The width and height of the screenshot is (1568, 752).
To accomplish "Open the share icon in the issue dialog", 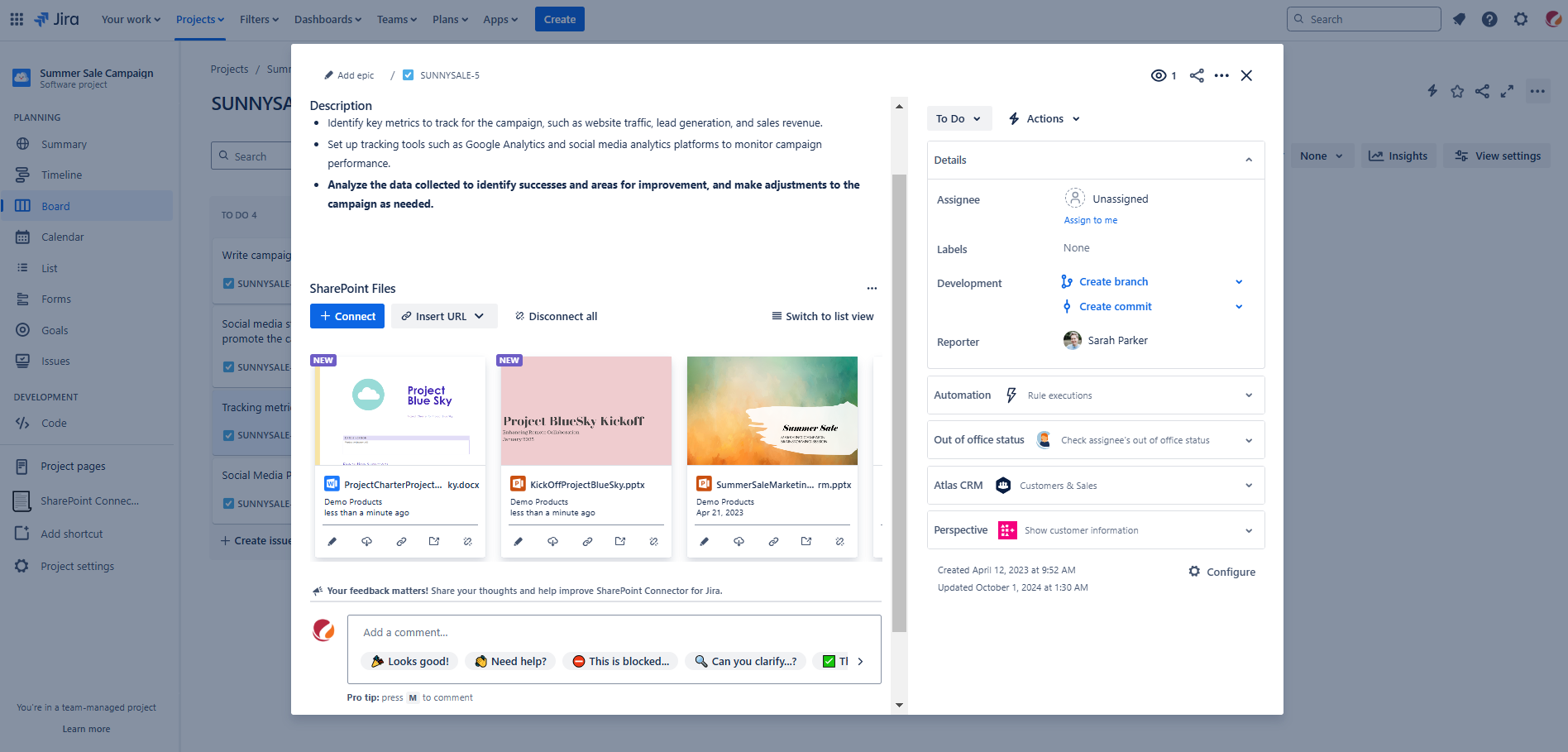I will coord(1196,75).
